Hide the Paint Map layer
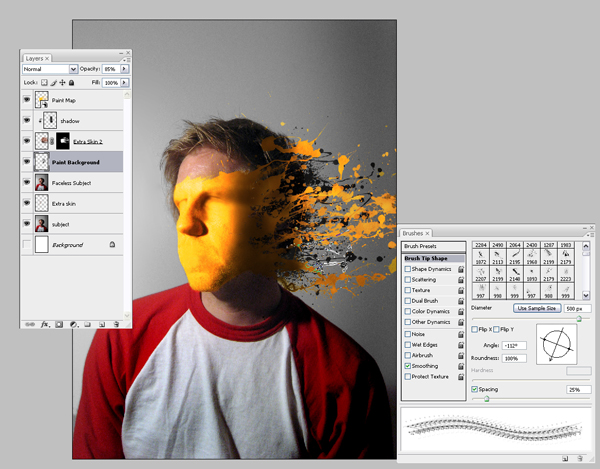Screen dimensions: 600x469 click(26, 100)
